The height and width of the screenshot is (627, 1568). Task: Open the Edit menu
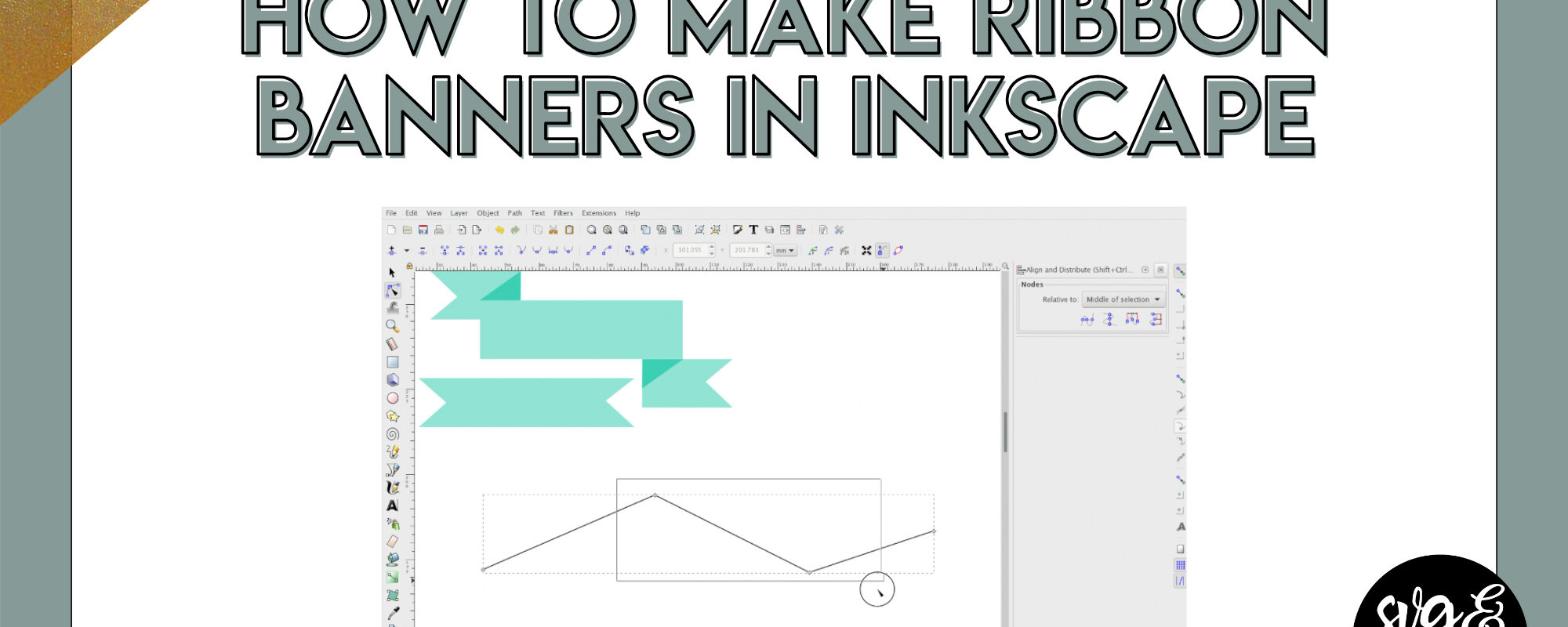click(x=412, y=213)
